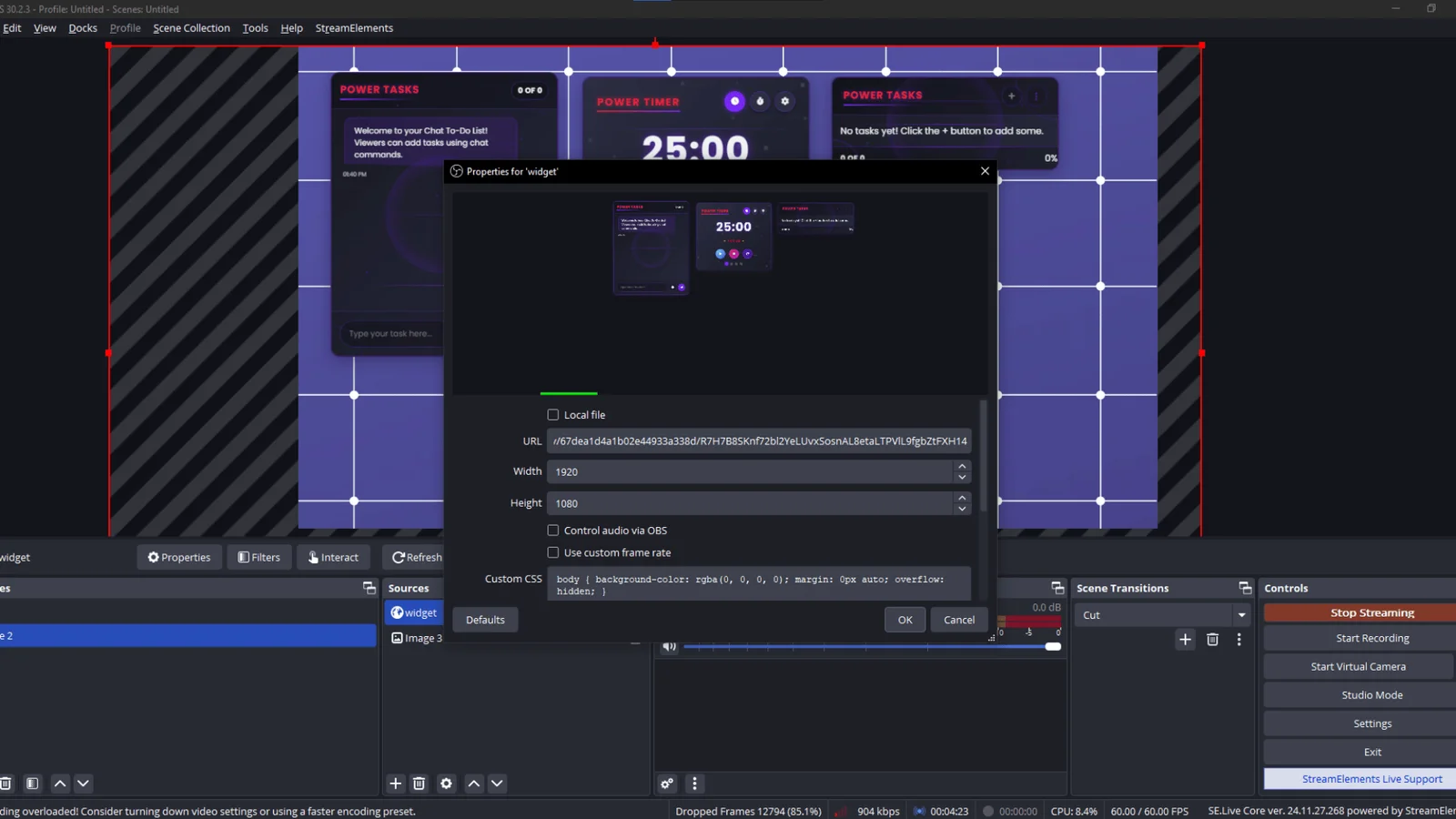Remove the scene transition with trash icon
The image size is (1456, 819).
pos(1212,640)
